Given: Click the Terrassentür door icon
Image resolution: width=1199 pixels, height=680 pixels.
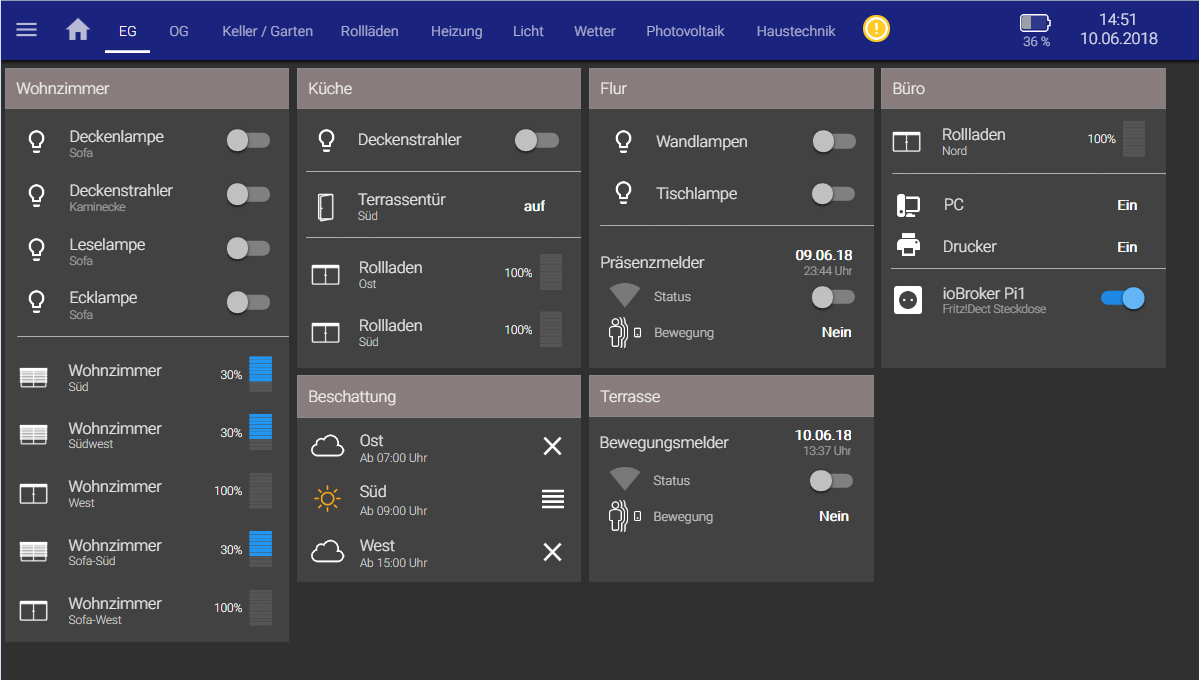Looking at the screenshot, I should point(326,207).
